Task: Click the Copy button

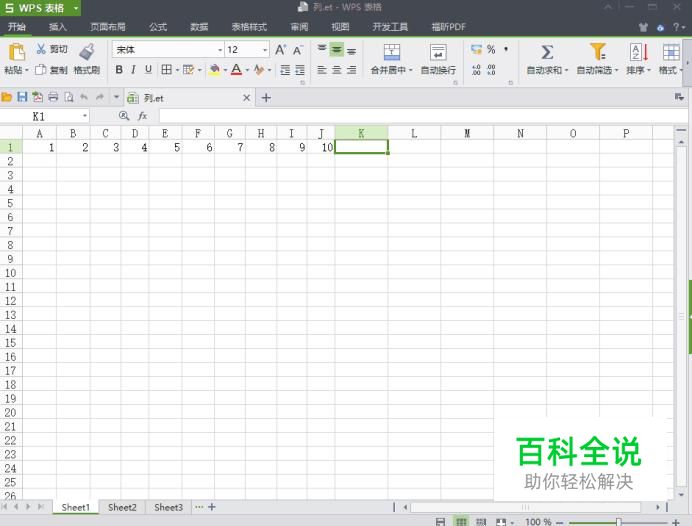Action: point(51,70)
